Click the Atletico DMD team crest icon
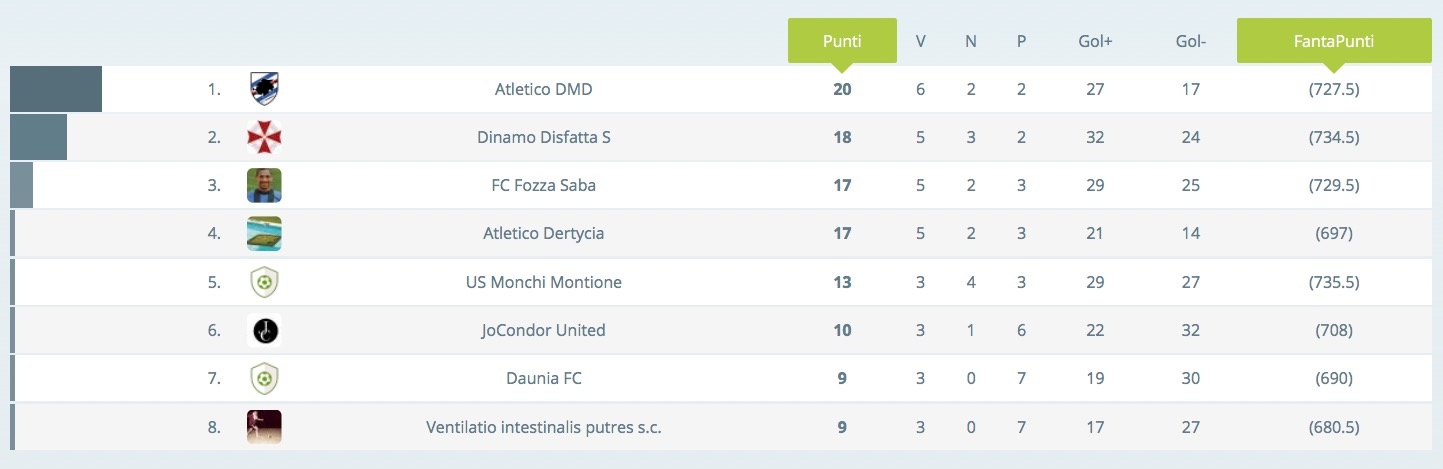 [264, 89]
